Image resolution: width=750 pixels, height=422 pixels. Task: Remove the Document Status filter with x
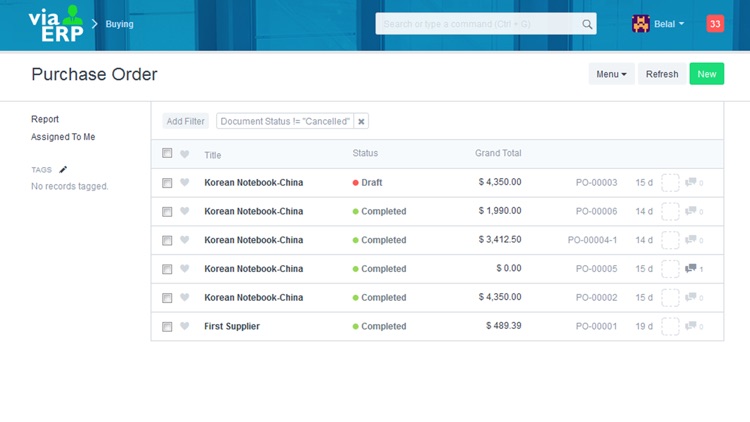coord(362,122)
